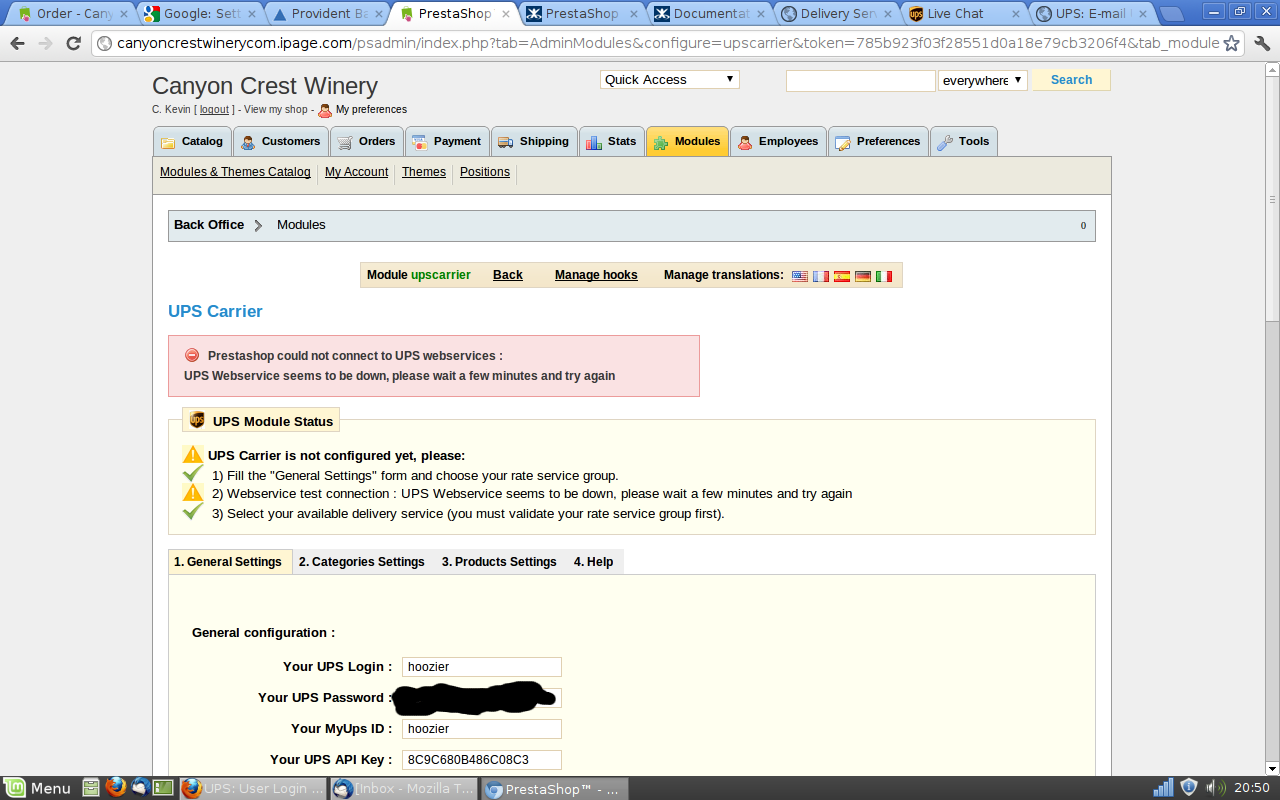The height and width of the screenshot is (800, 1280).
Task: Click the red error icon in alert box
Action: [192, 355]
